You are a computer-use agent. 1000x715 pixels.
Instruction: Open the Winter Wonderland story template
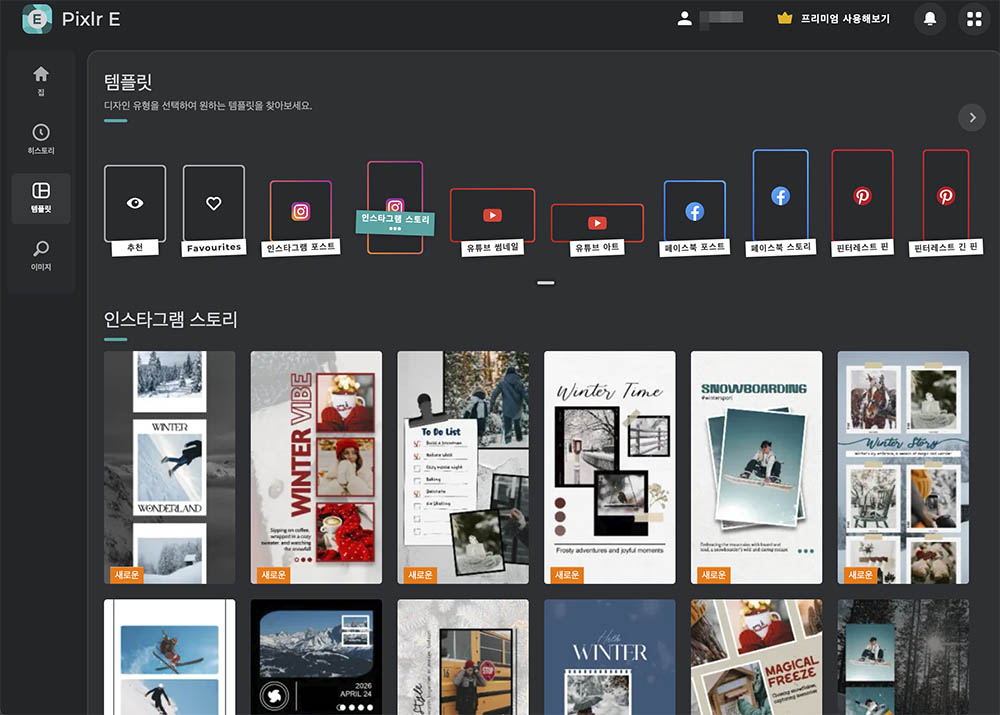(x=170, y=467)
